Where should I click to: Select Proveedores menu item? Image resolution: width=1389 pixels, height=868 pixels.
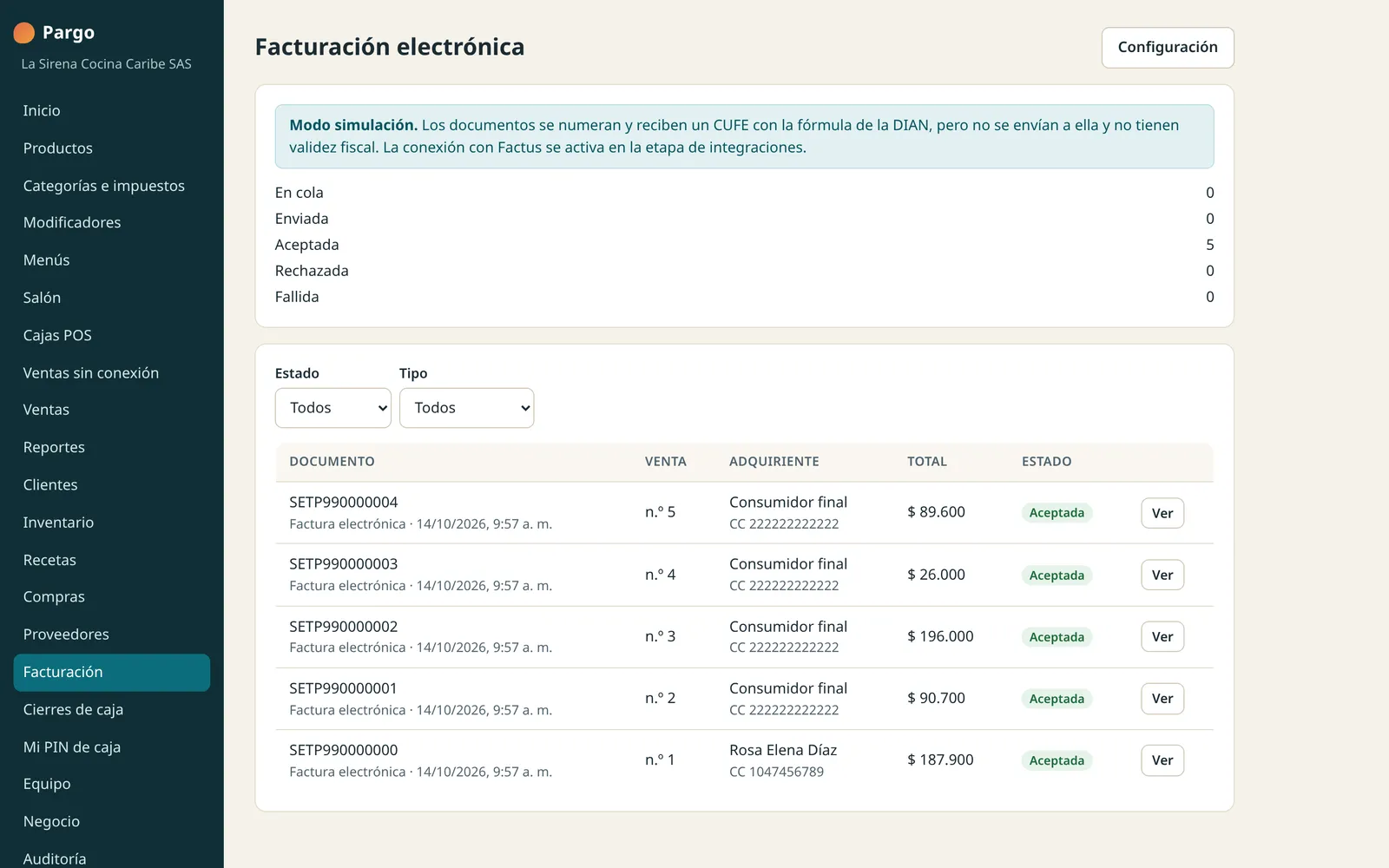point(112,635)
